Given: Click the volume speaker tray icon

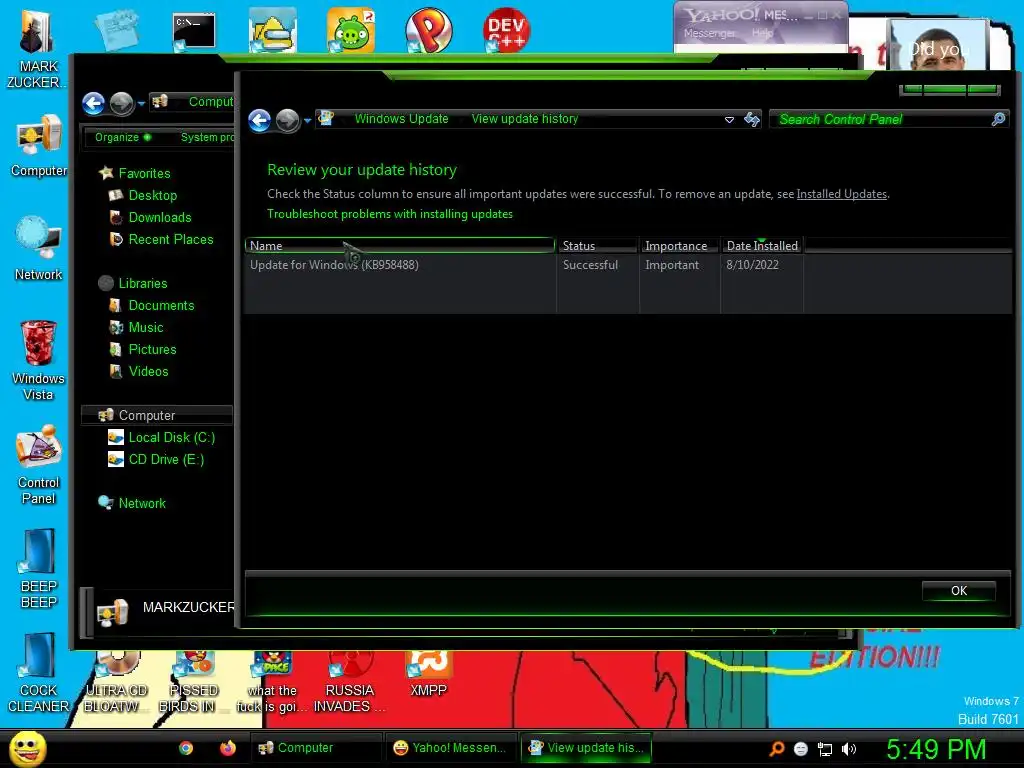Looking at the screenshot, I should (849, 749).
